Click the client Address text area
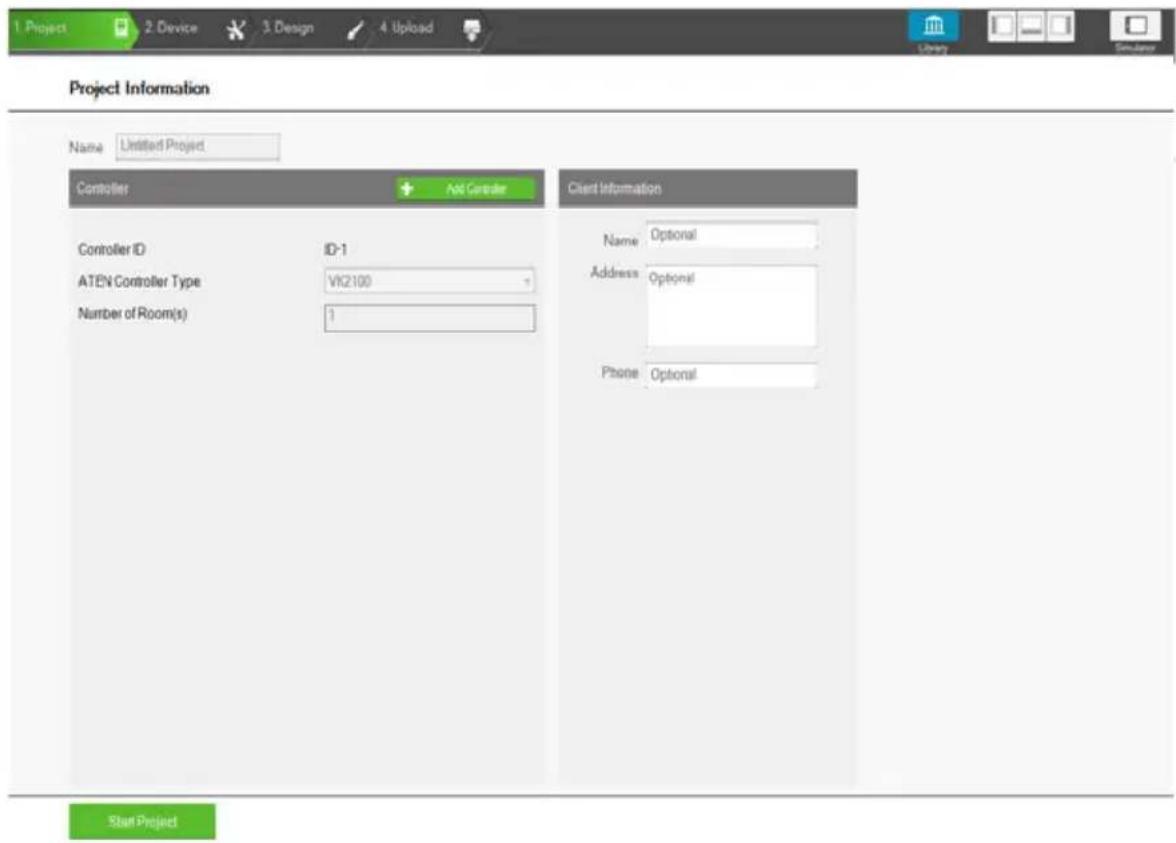The height and width of the screenshot is (843, 1176). point(731,306)
